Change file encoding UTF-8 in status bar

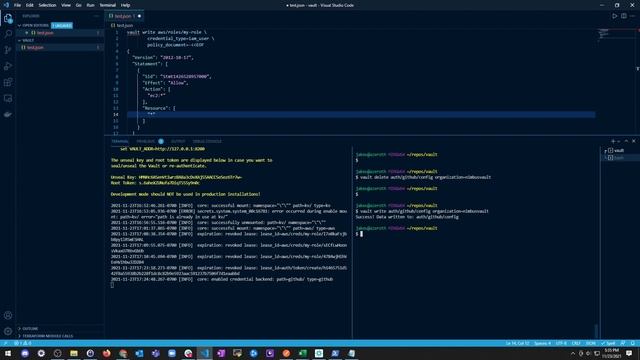tap(561, 343)
